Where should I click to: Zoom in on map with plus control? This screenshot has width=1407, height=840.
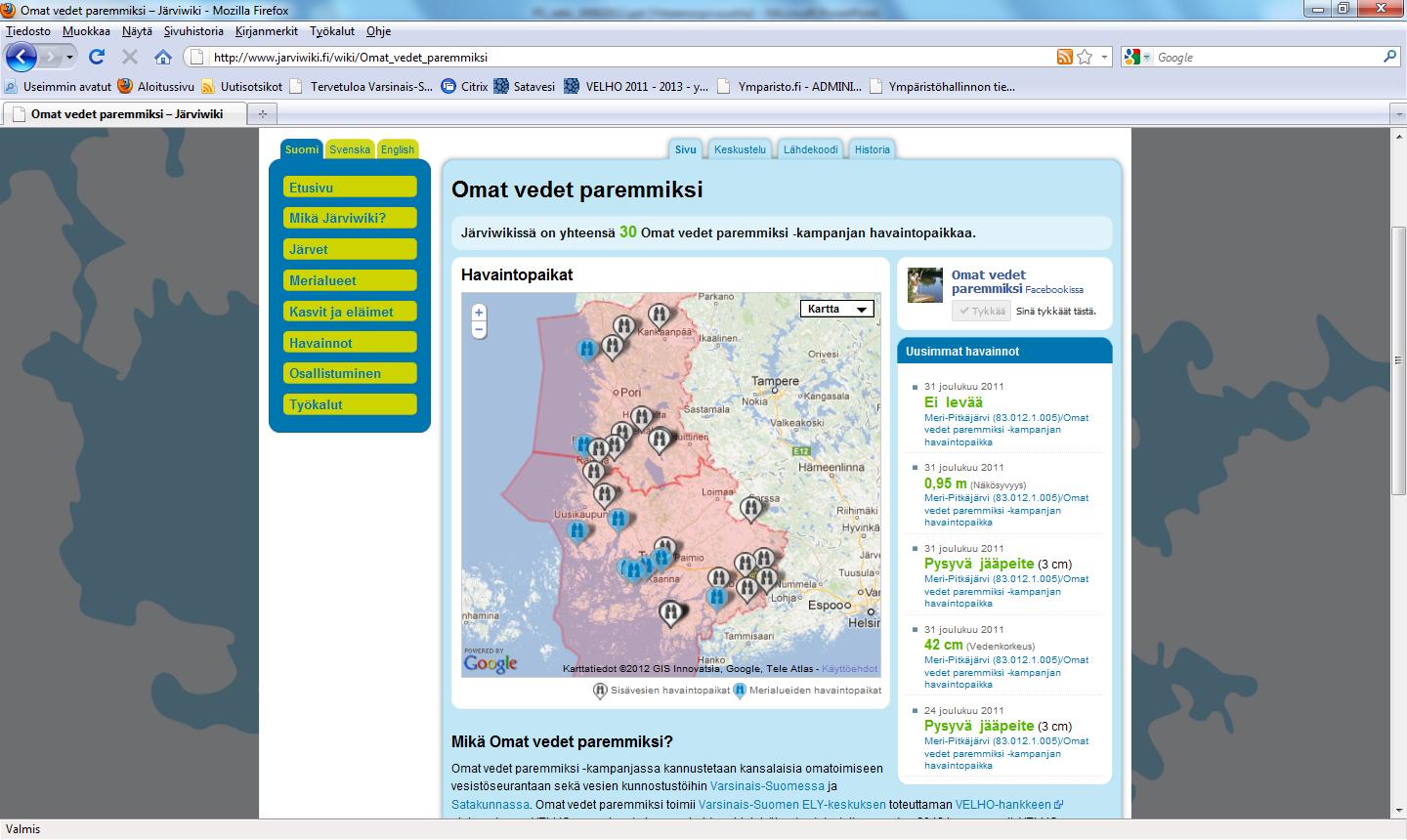[x=479, y=313]
